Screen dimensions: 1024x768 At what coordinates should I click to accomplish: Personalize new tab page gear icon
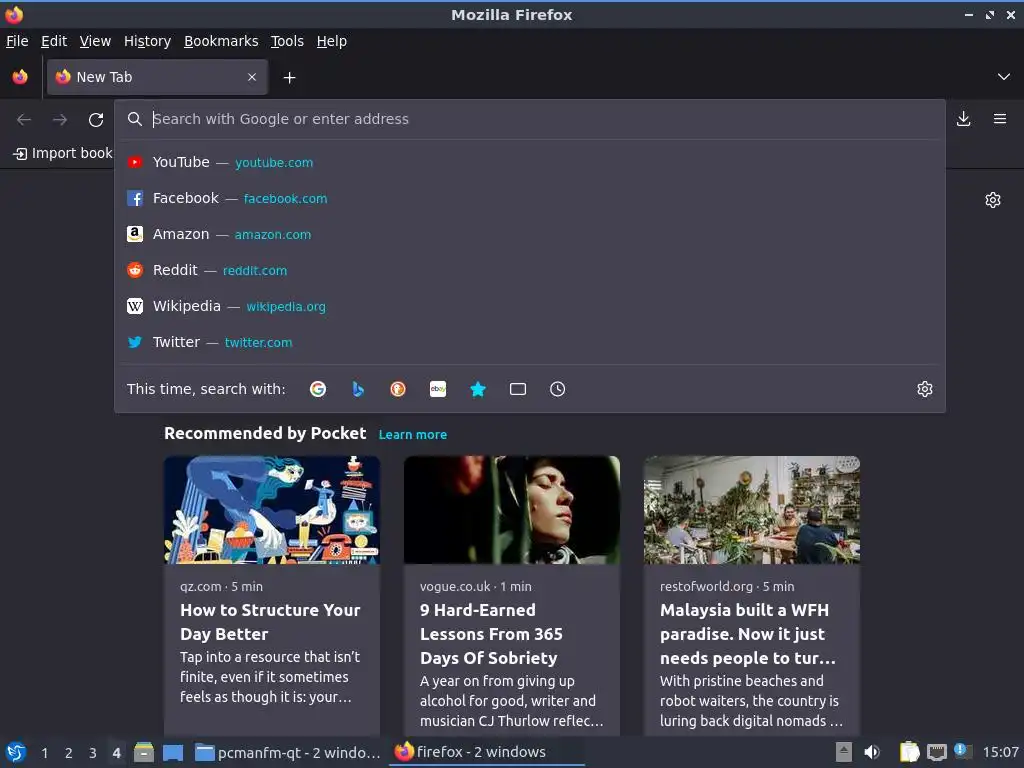(993, 200)
